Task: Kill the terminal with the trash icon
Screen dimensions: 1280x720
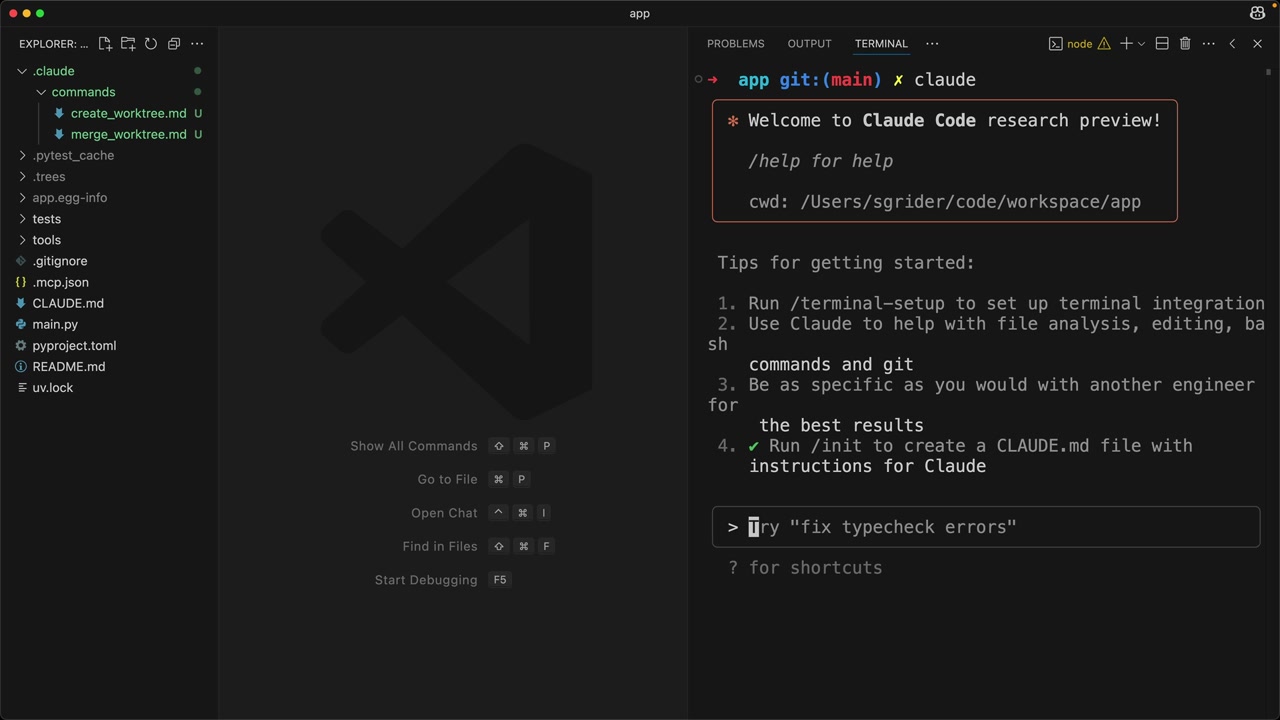Action: tap(1185, 44)
